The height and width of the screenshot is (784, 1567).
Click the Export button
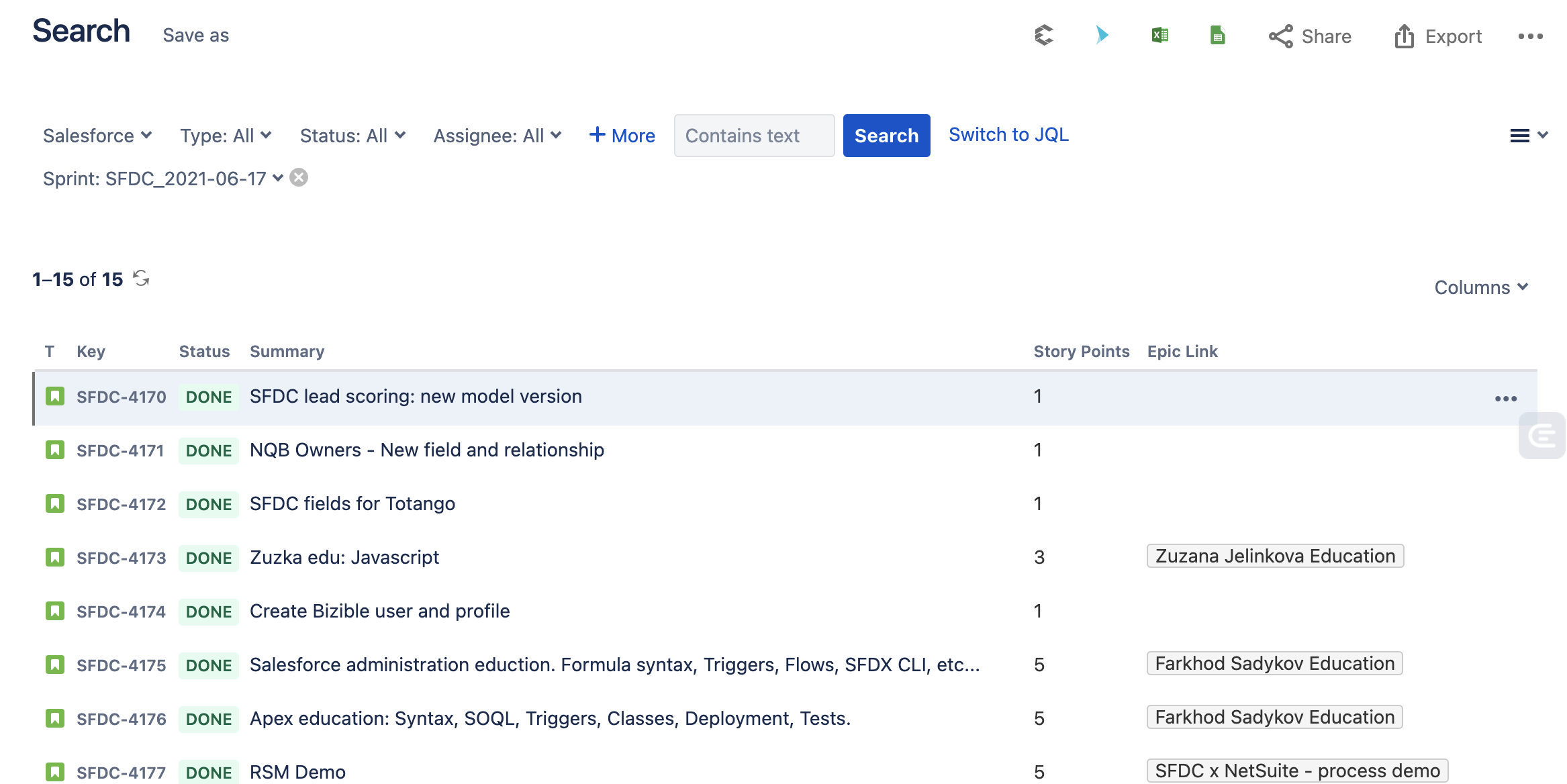tap(1437, 36)
